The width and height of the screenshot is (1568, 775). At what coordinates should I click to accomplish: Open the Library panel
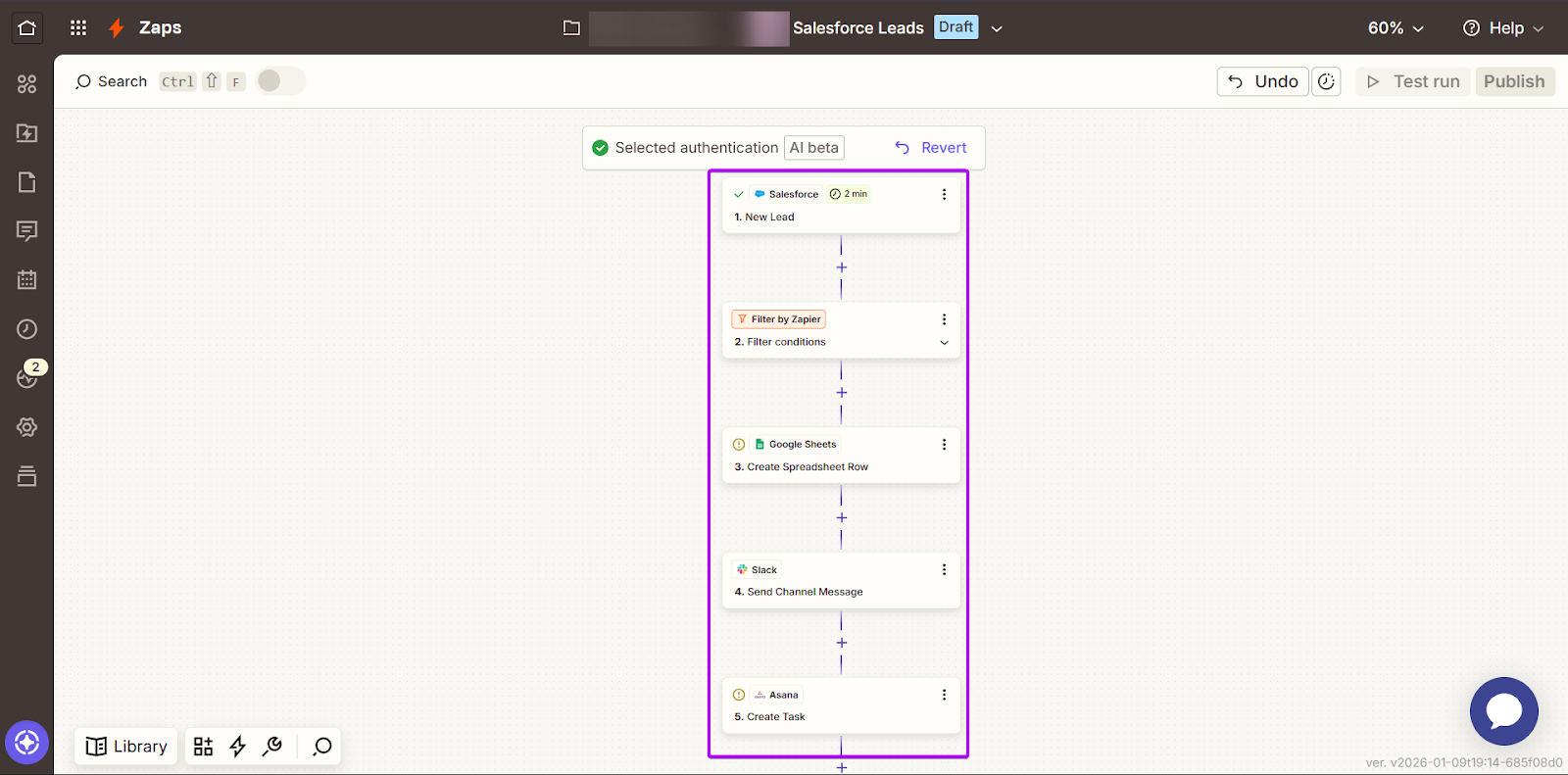coord(126,747)
